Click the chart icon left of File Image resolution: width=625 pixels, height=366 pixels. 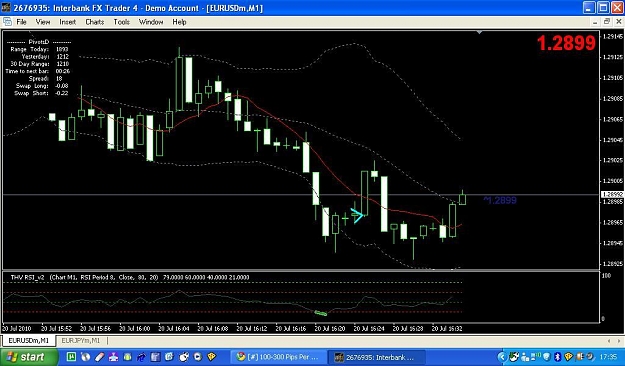point(7,22)
